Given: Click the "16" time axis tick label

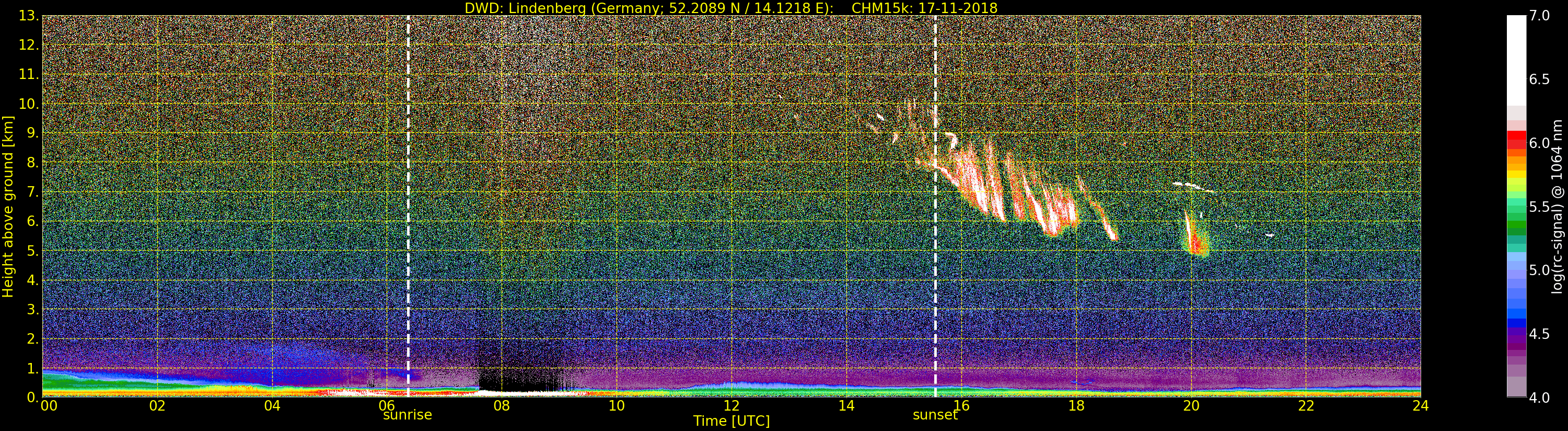Looking at the screenshot, I should (961, 405).
